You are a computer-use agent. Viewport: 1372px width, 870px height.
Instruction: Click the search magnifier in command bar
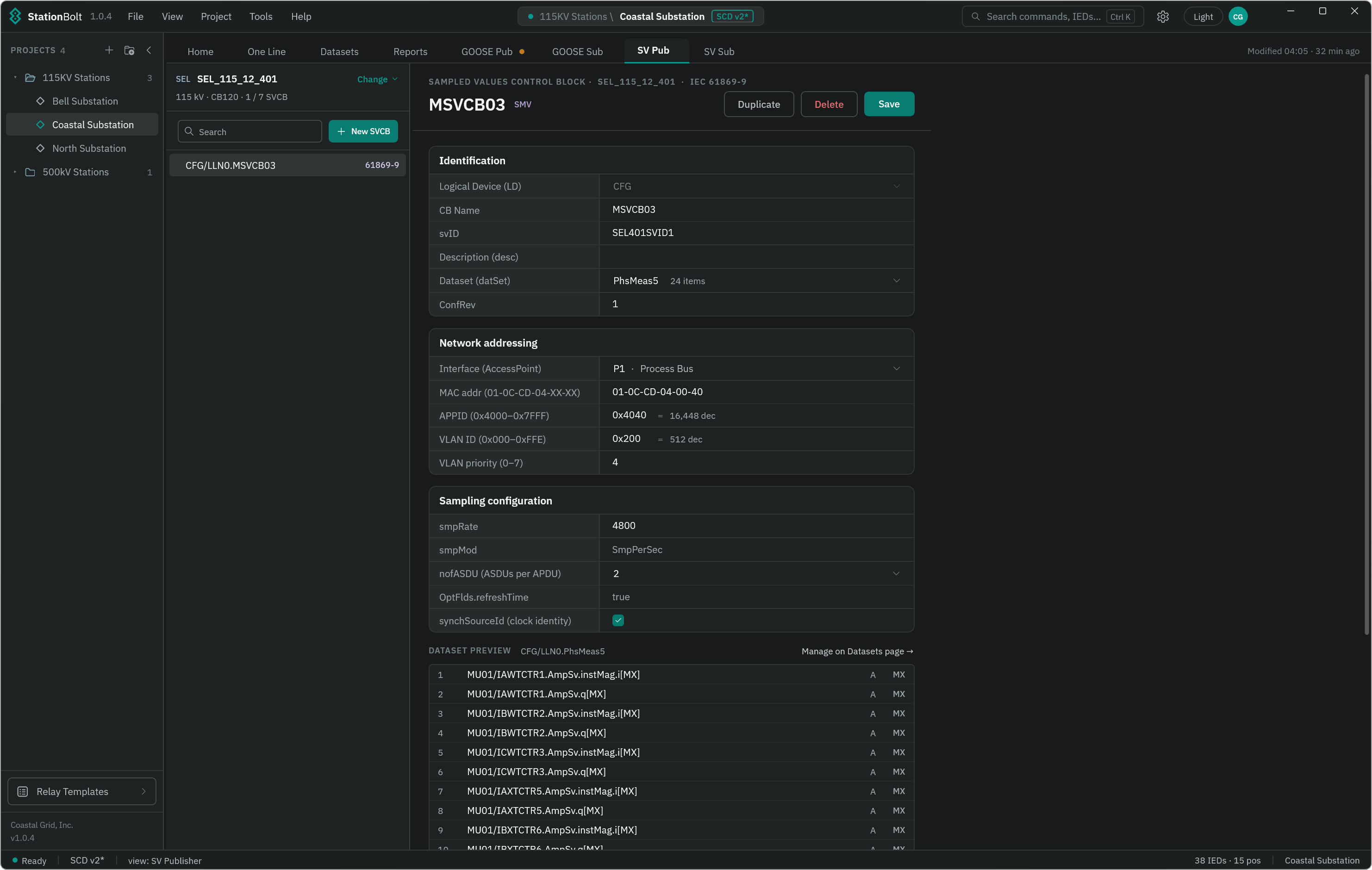coord(975,17)
